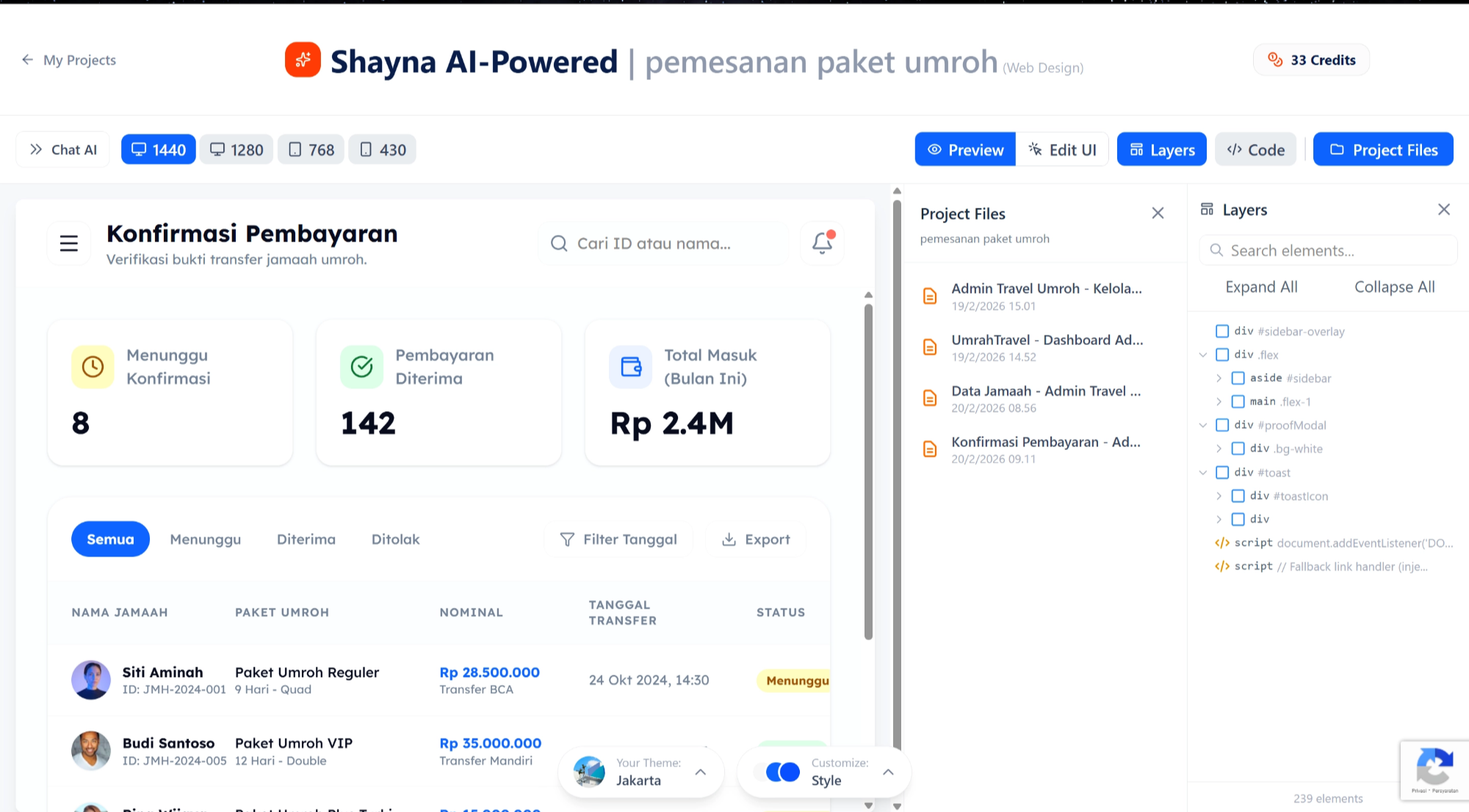Screen dimensions: 1469x812
Task: Expand the main .flex-1 layer
Action: click(1219, 401)
